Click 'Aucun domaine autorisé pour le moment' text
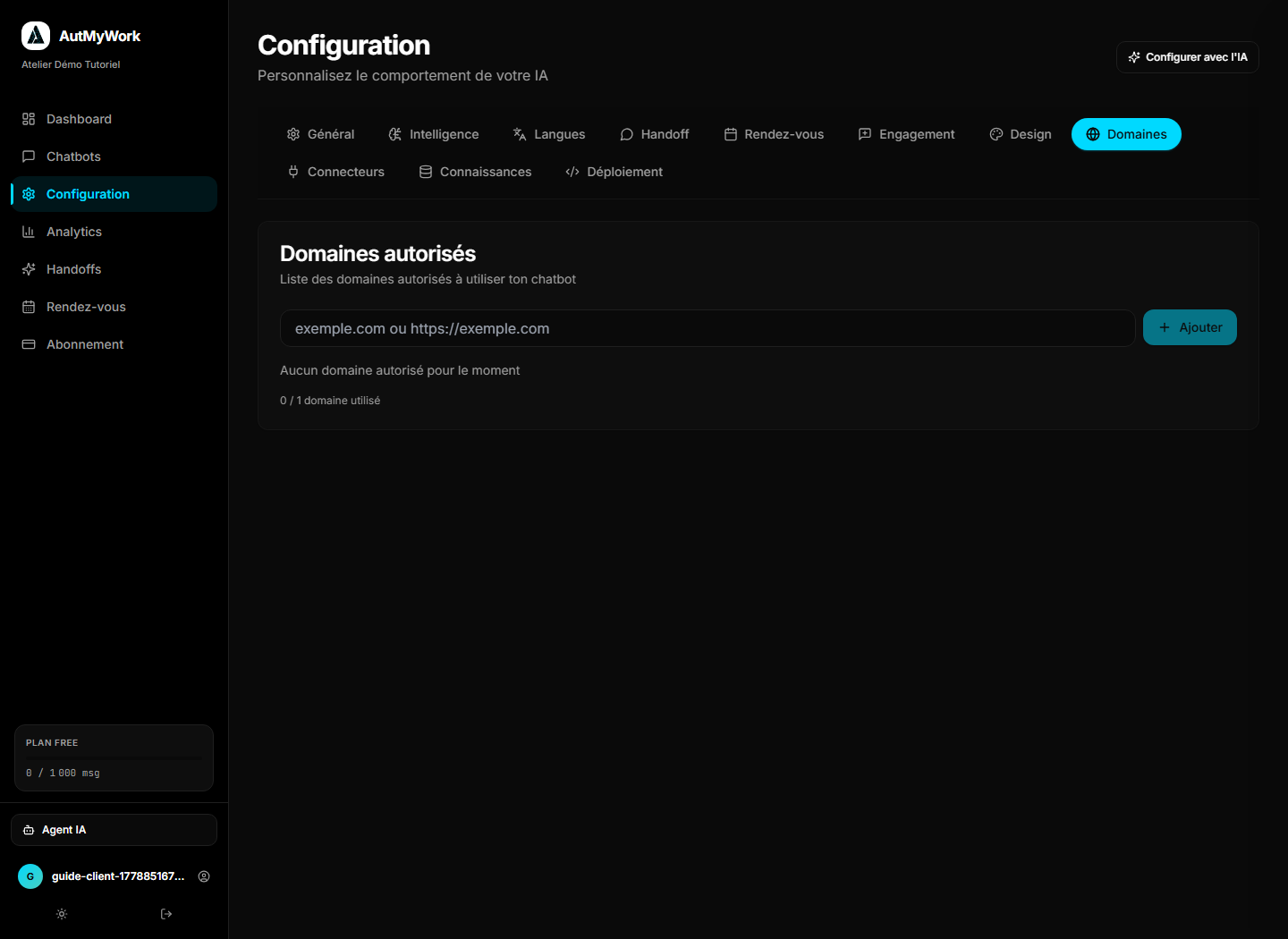 click(400, 370)
